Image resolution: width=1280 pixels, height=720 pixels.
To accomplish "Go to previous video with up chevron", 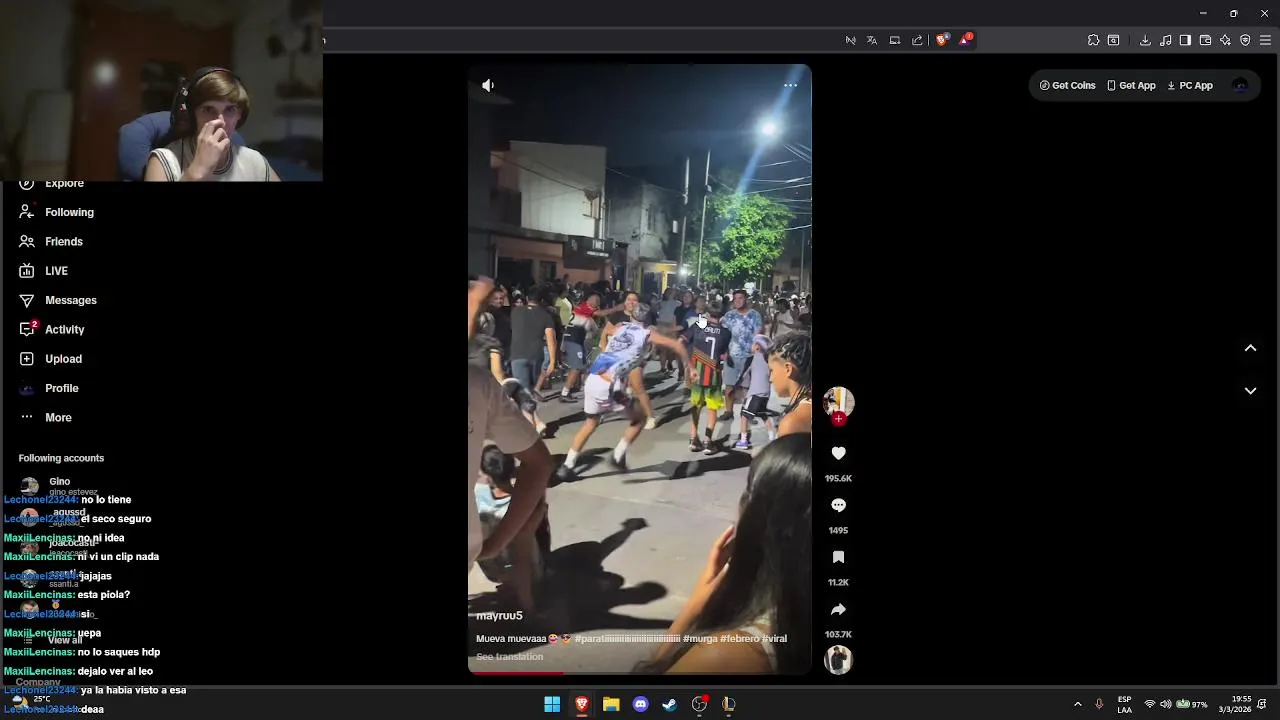I will pos(1250,348).
